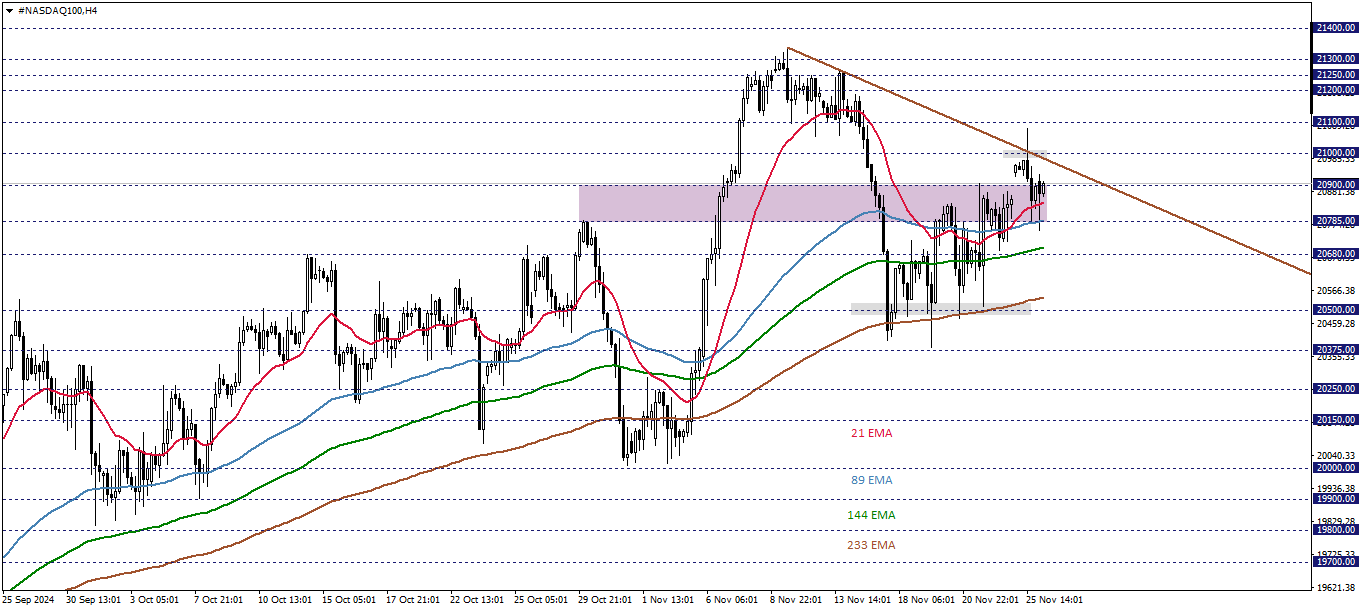The width and height of the screenshot is (1362, 611).
Task: Click the 25 Nov 14:01 time label
Action: coord(1054,600)
